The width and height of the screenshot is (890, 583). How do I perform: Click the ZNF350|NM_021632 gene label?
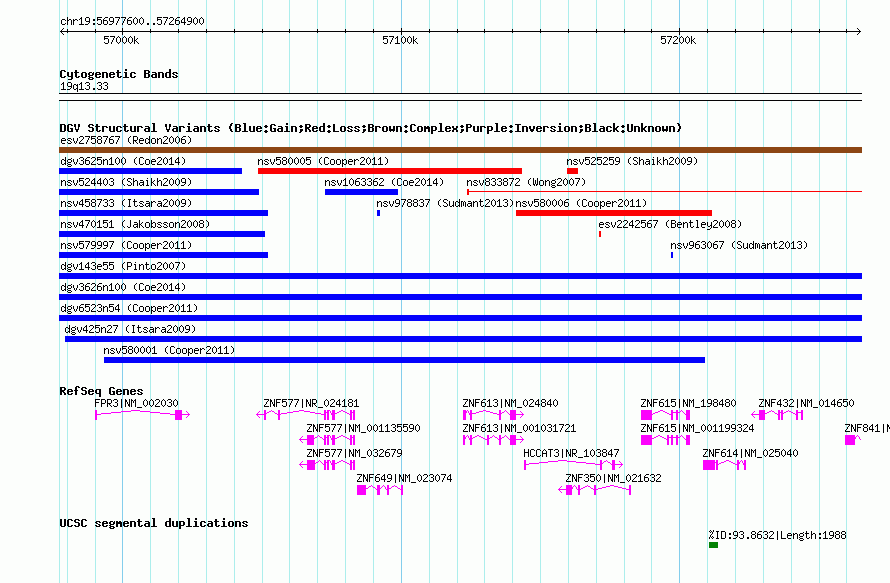click(614, 478)
